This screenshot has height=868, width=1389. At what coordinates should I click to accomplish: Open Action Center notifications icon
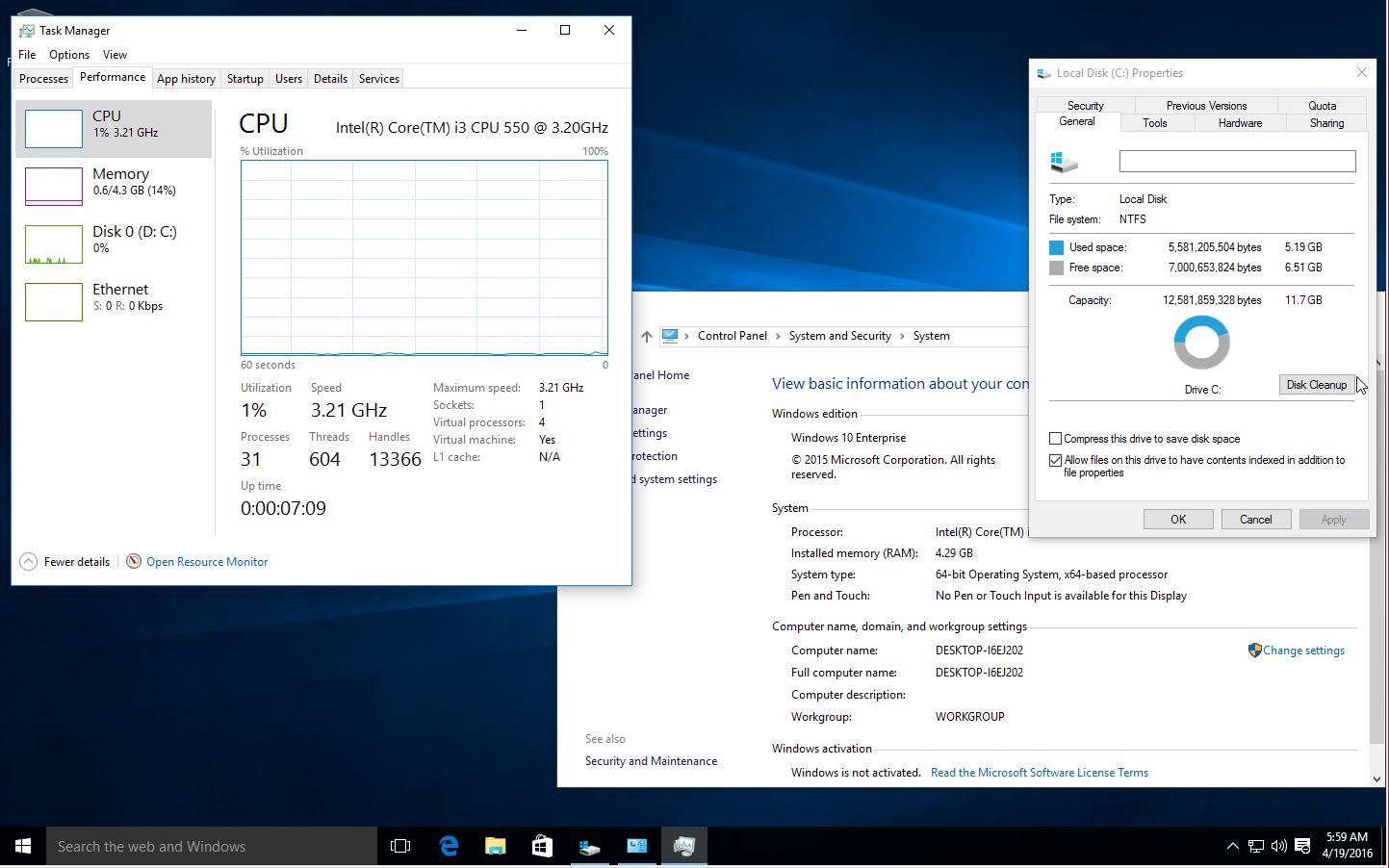(x=1302, y=847)
